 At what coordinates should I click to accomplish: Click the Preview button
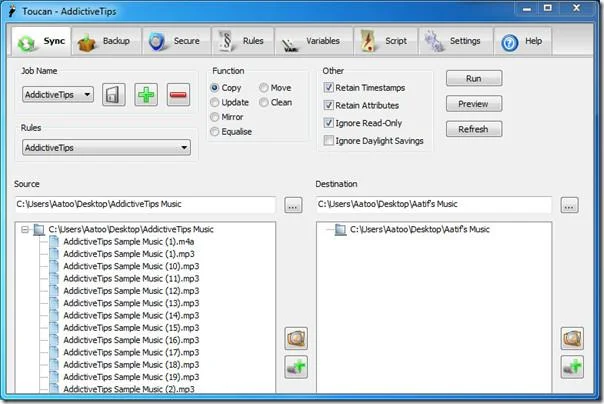click(474, 104)
